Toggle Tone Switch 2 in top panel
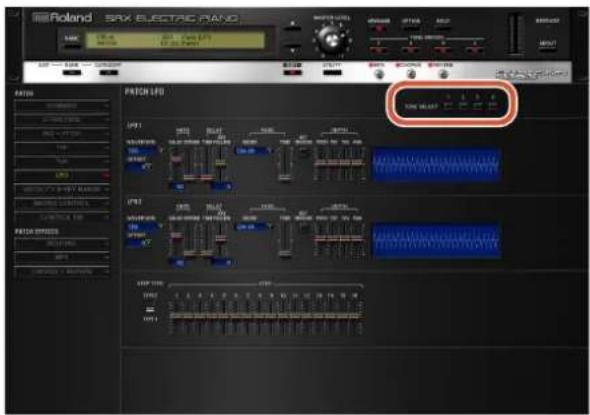This screenshot has height=415, width=590. 411,50
